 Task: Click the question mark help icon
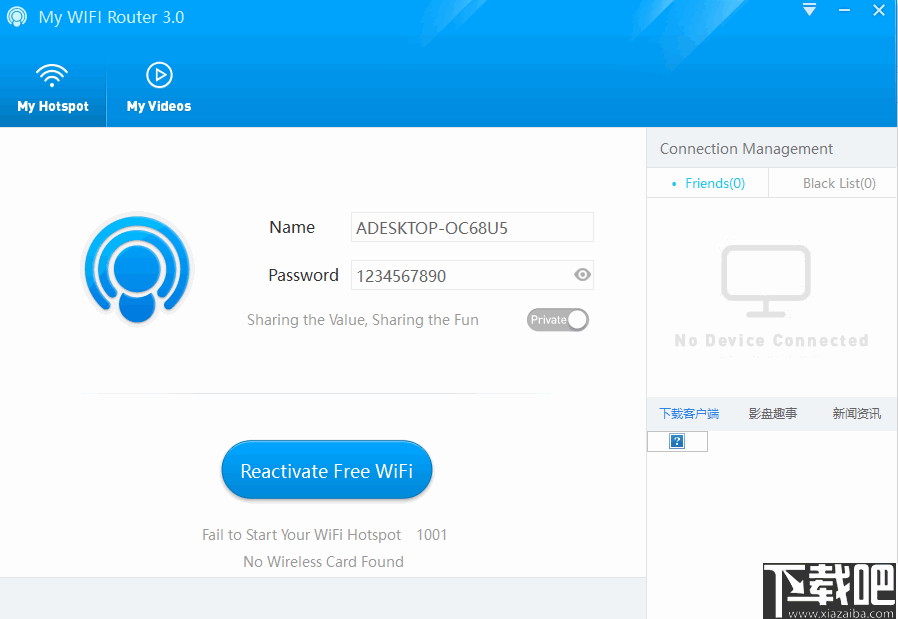pos(676,440)
